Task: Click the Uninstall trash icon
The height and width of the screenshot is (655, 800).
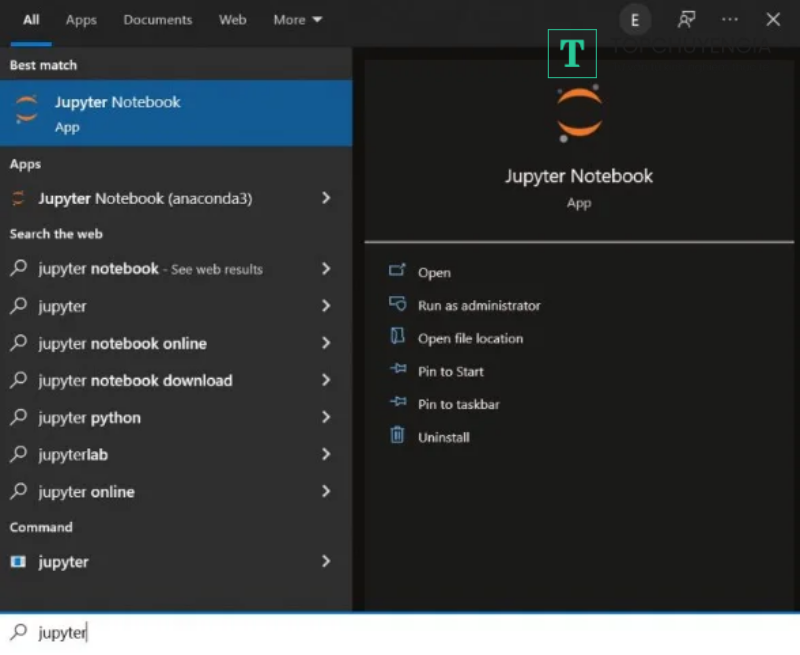Action: coord(397,436)
